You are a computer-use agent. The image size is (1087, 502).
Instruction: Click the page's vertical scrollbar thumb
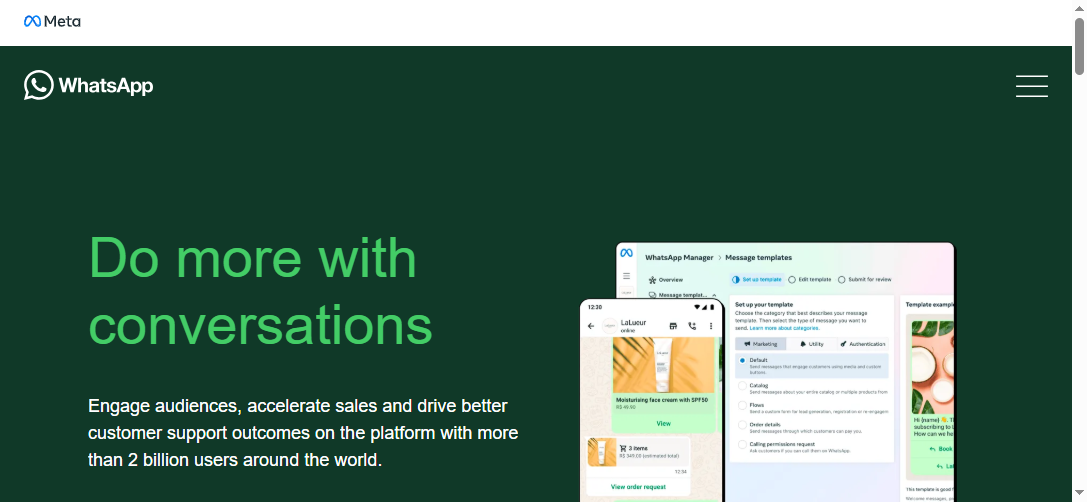coord(1079,46)
